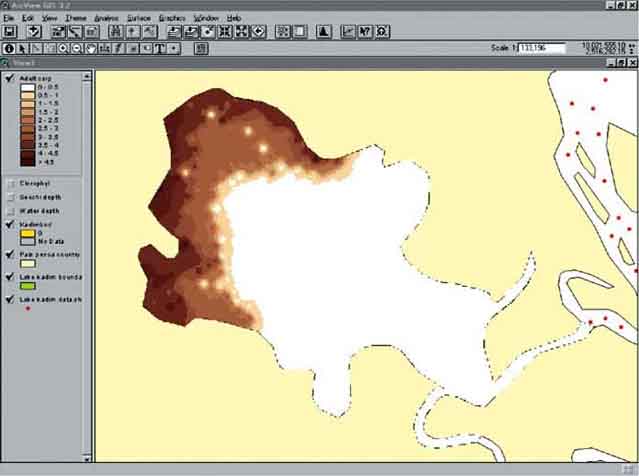Image resolution: width=639 pixels, height=476 pixels.
Task: Open the Surface menu
Action: pos(138,18)
